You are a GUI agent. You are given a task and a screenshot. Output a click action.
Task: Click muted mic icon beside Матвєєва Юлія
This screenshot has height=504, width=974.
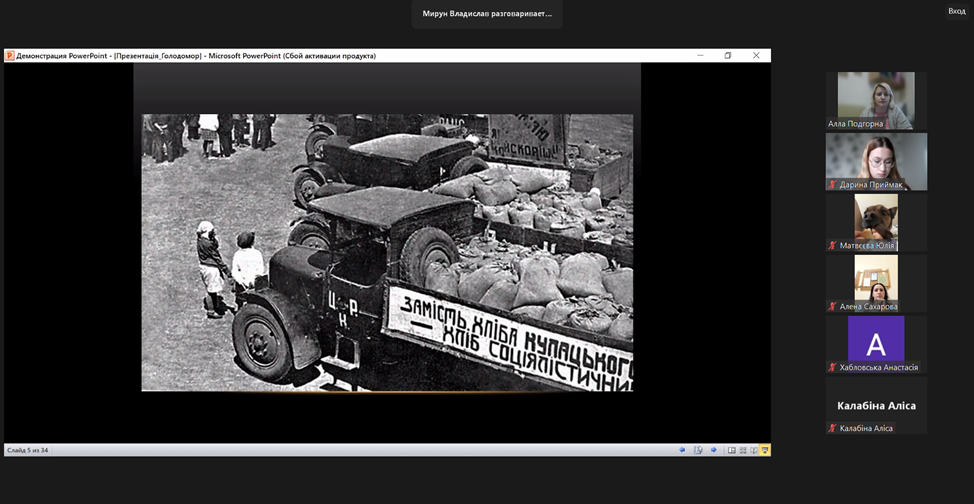(x=832, y=246)
